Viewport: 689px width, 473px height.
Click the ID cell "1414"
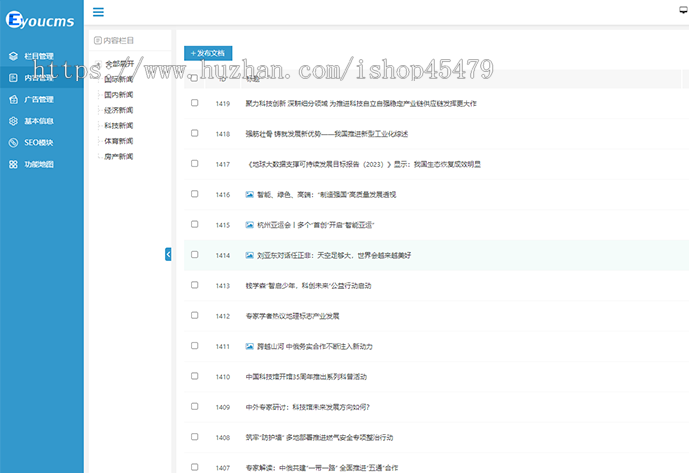click(223, 255)
